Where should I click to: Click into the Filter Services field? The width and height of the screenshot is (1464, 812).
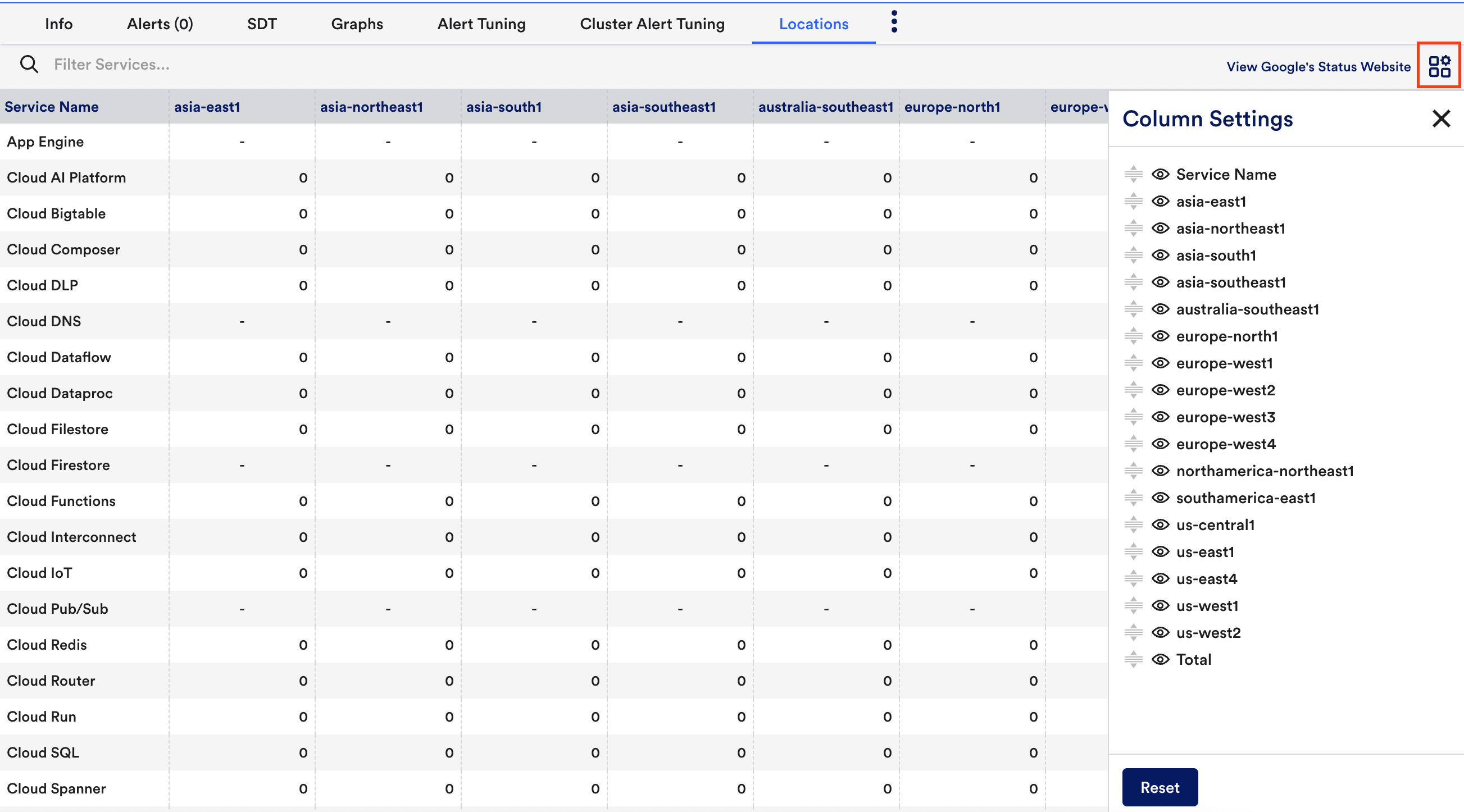coord(228,64)
